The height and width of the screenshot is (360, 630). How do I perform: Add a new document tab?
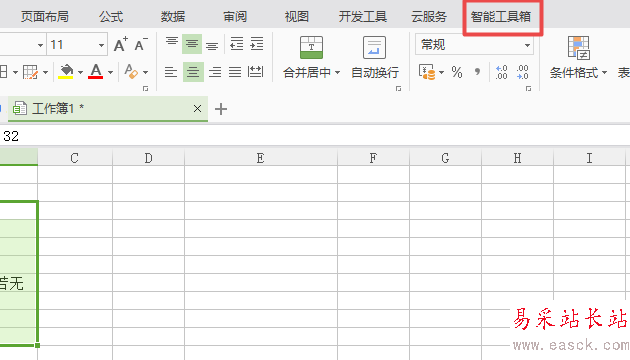point(221,109)
